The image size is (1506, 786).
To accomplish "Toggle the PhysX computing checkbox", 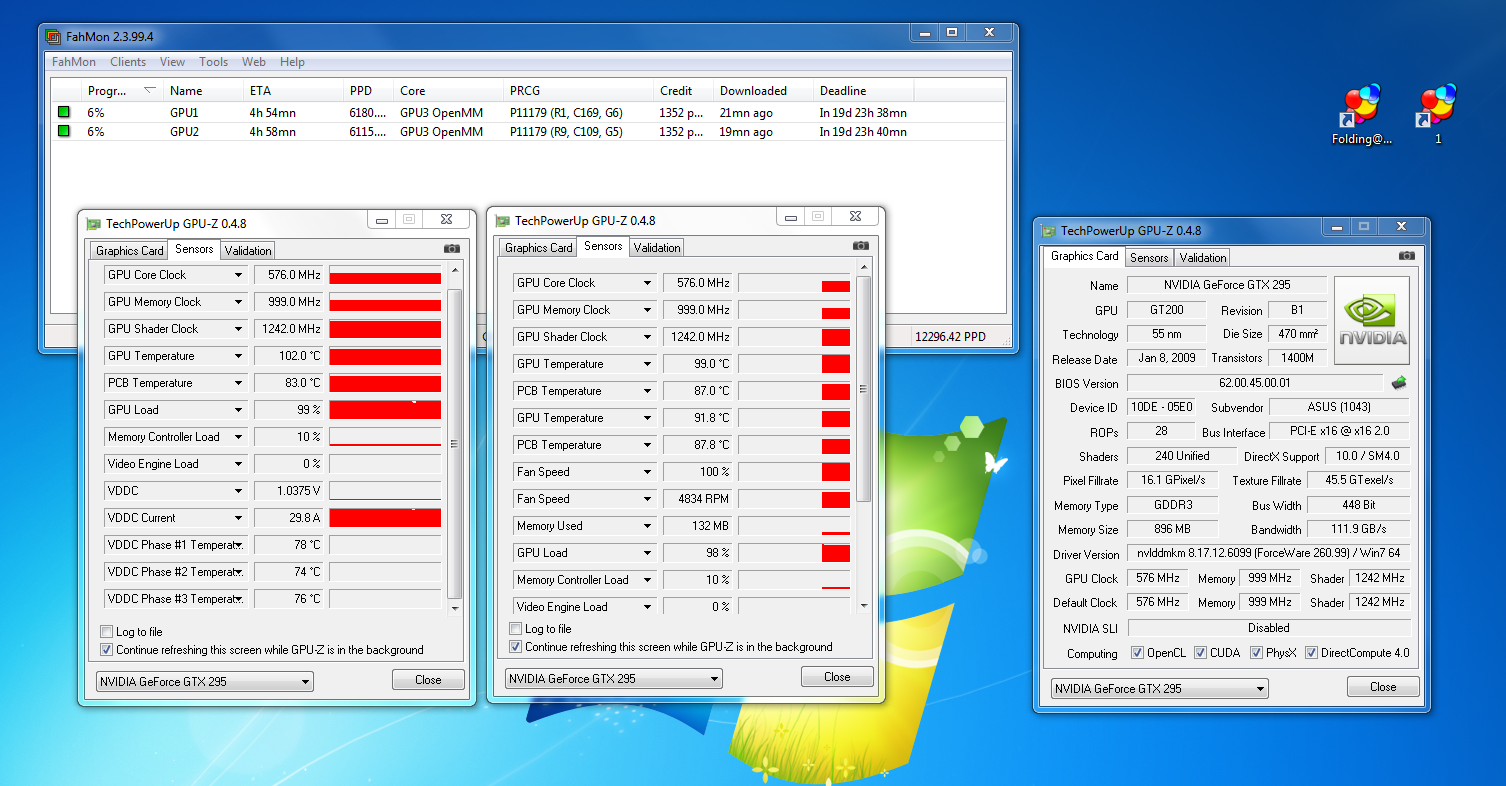I will (1257, 653).
